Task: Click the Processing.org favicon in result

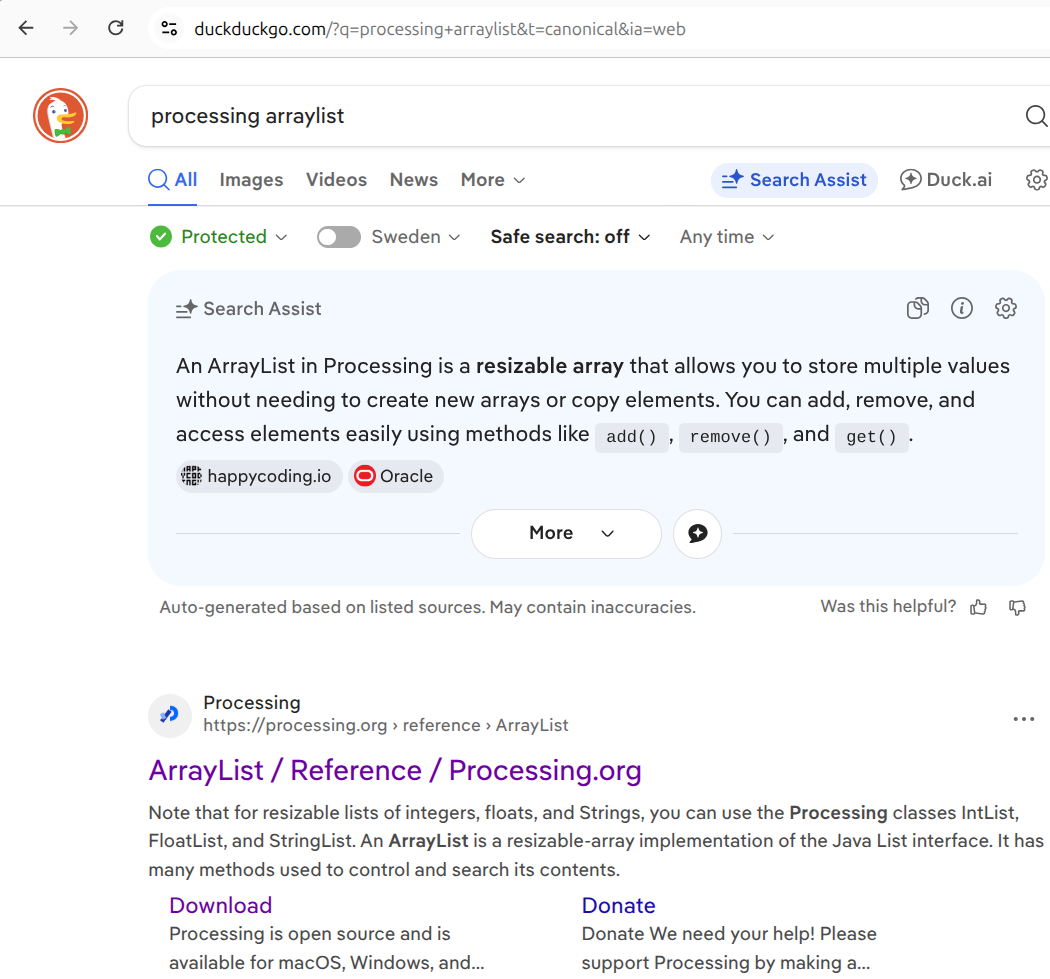Action: 170,715
